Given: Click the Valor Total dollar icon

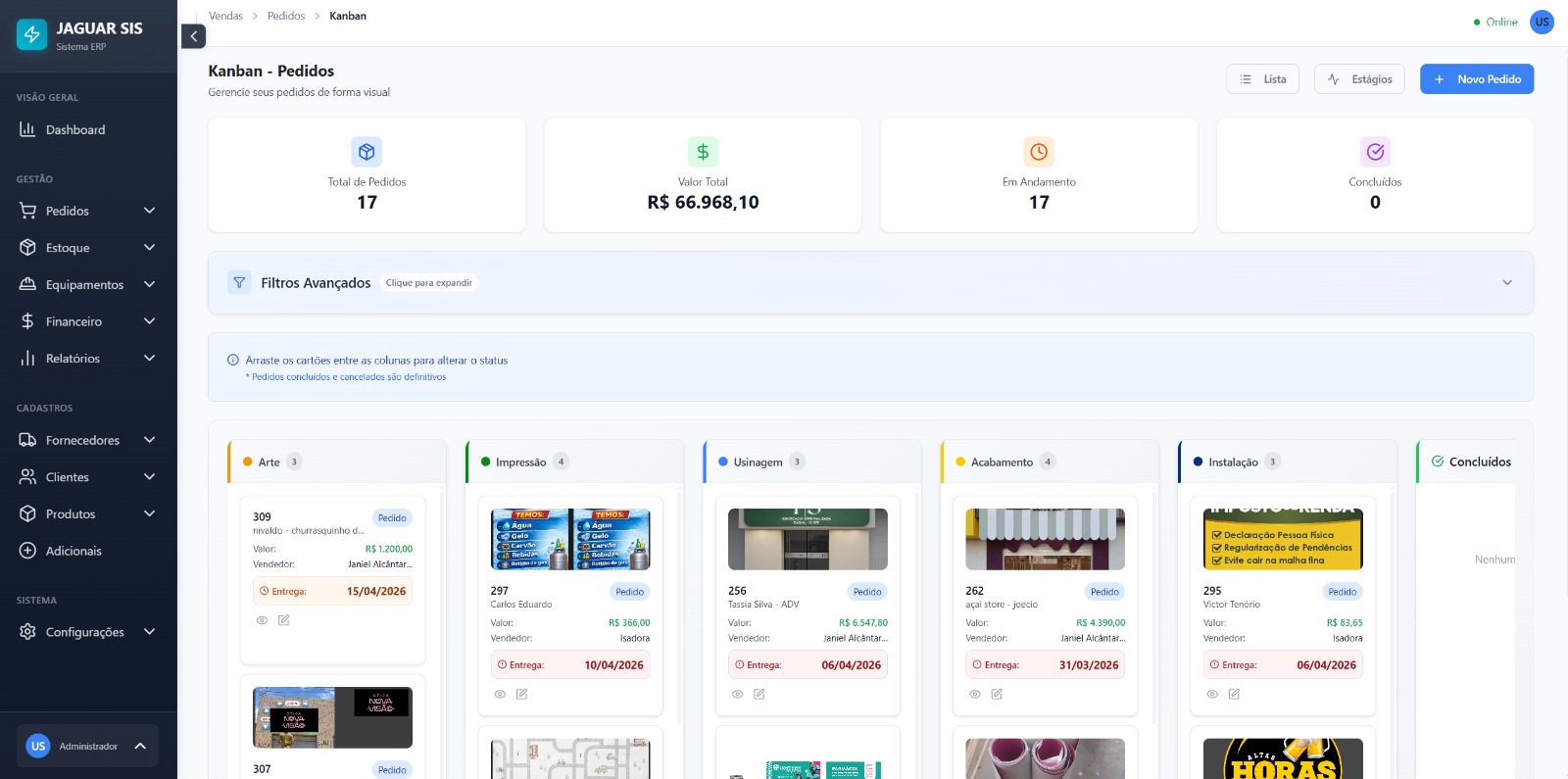Looking at the screenshot, I should [703, 152].
